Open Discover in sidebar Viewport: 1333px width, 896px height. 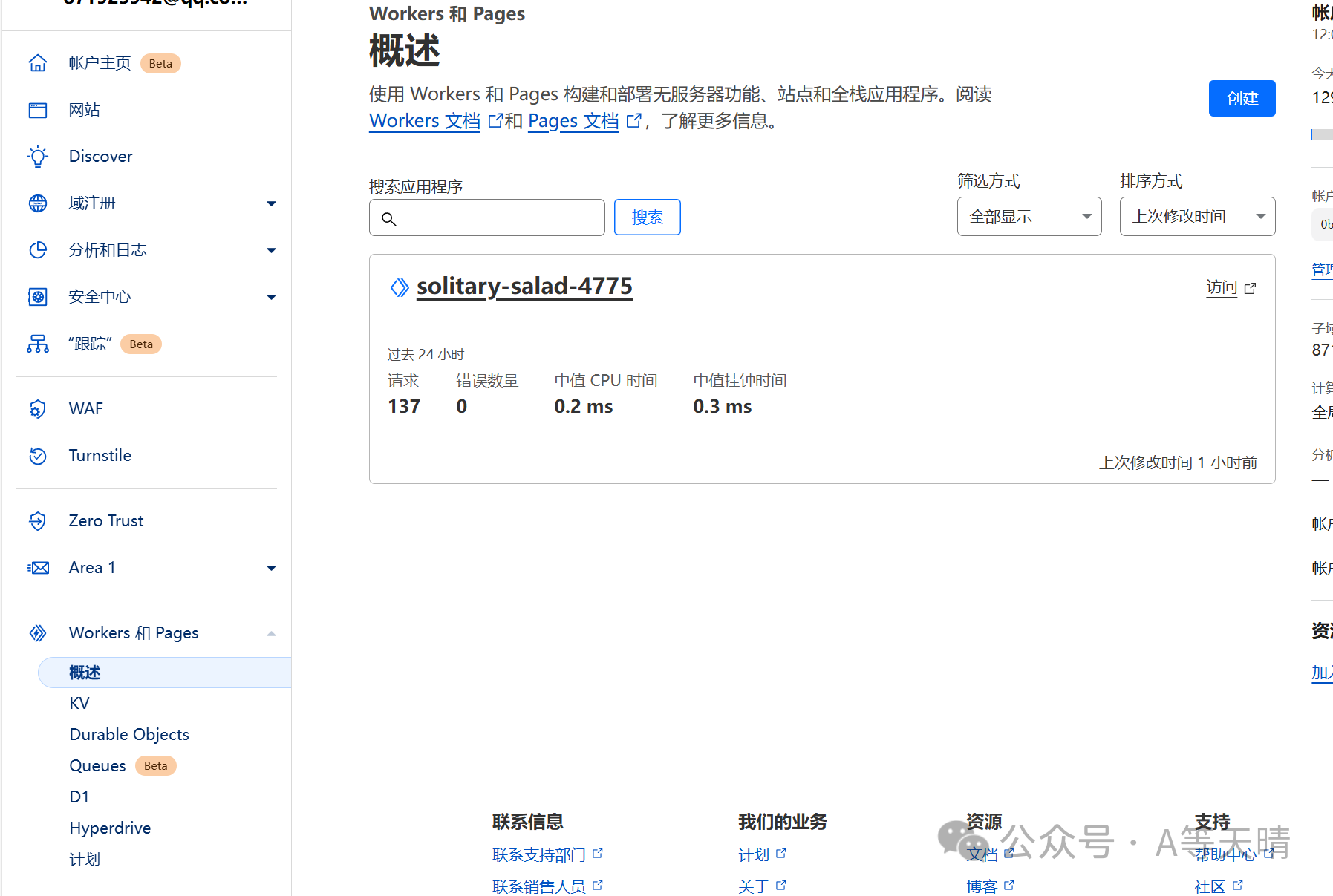point(100,157)
